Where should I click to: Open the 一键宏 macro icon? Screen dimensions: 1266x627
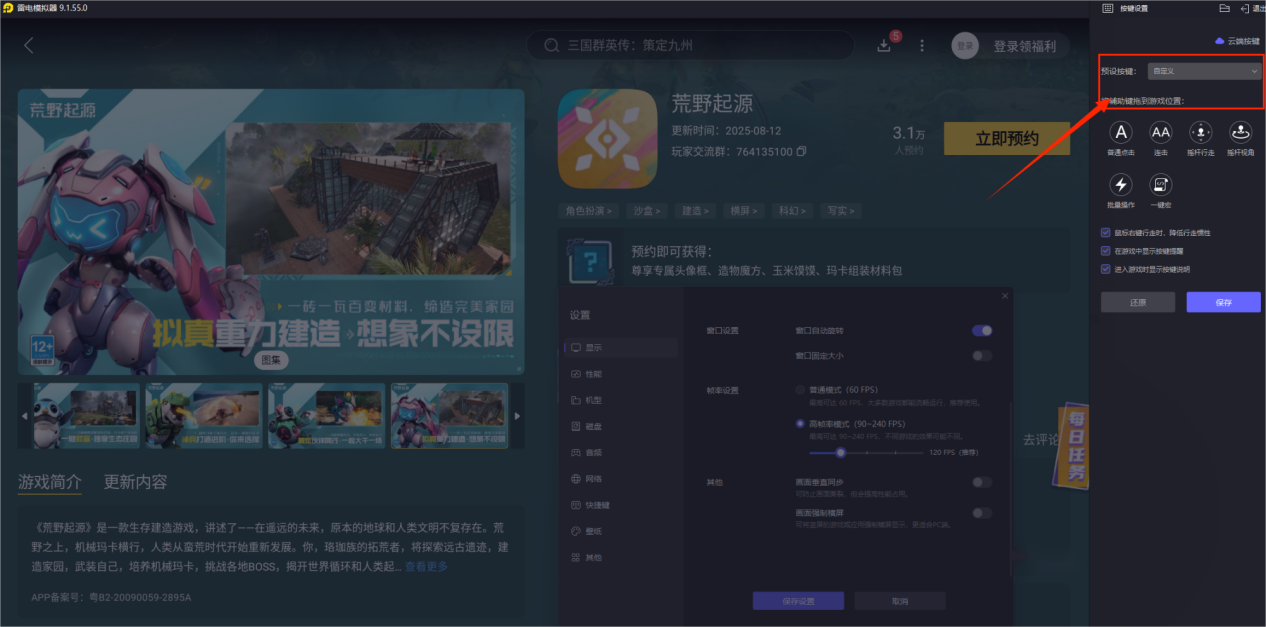point(1161,186)
